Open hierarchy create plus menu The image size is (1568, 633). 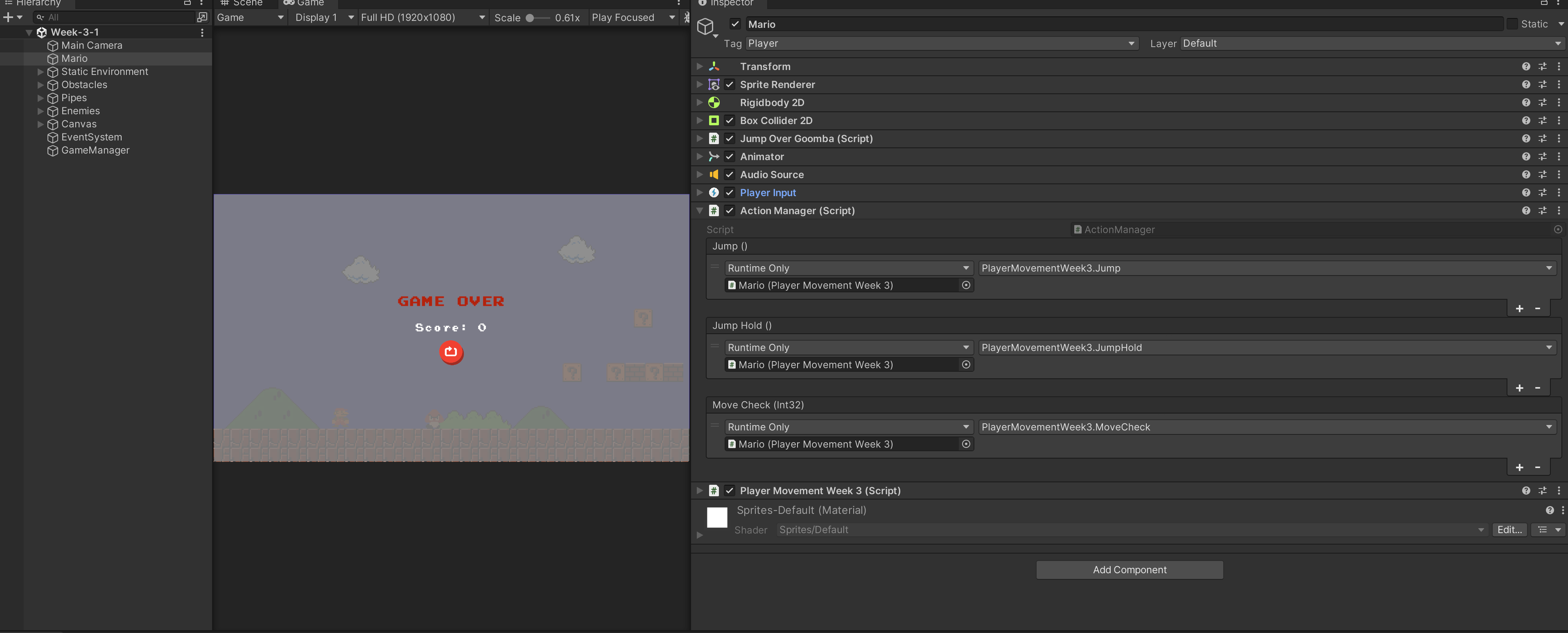(x=12, y=17)
